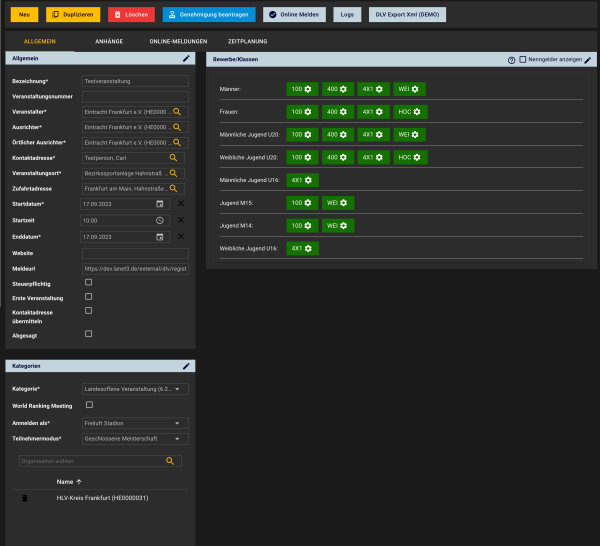Switch to the Anhänge tab
Screen dimensions: 600x546
[x=109, y=41]
